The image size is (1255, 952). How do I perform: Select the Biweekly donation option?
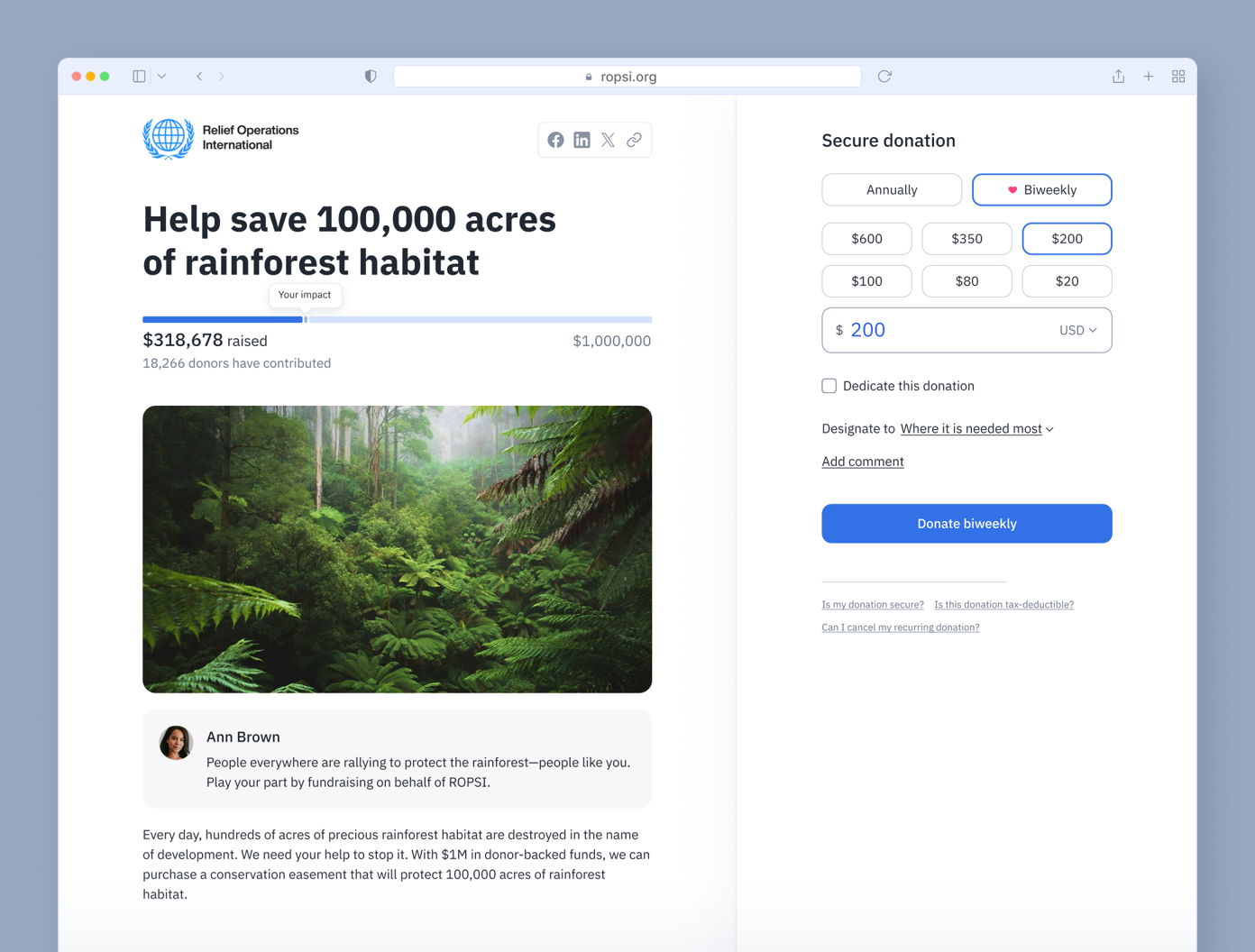(x=1041, y=189)
